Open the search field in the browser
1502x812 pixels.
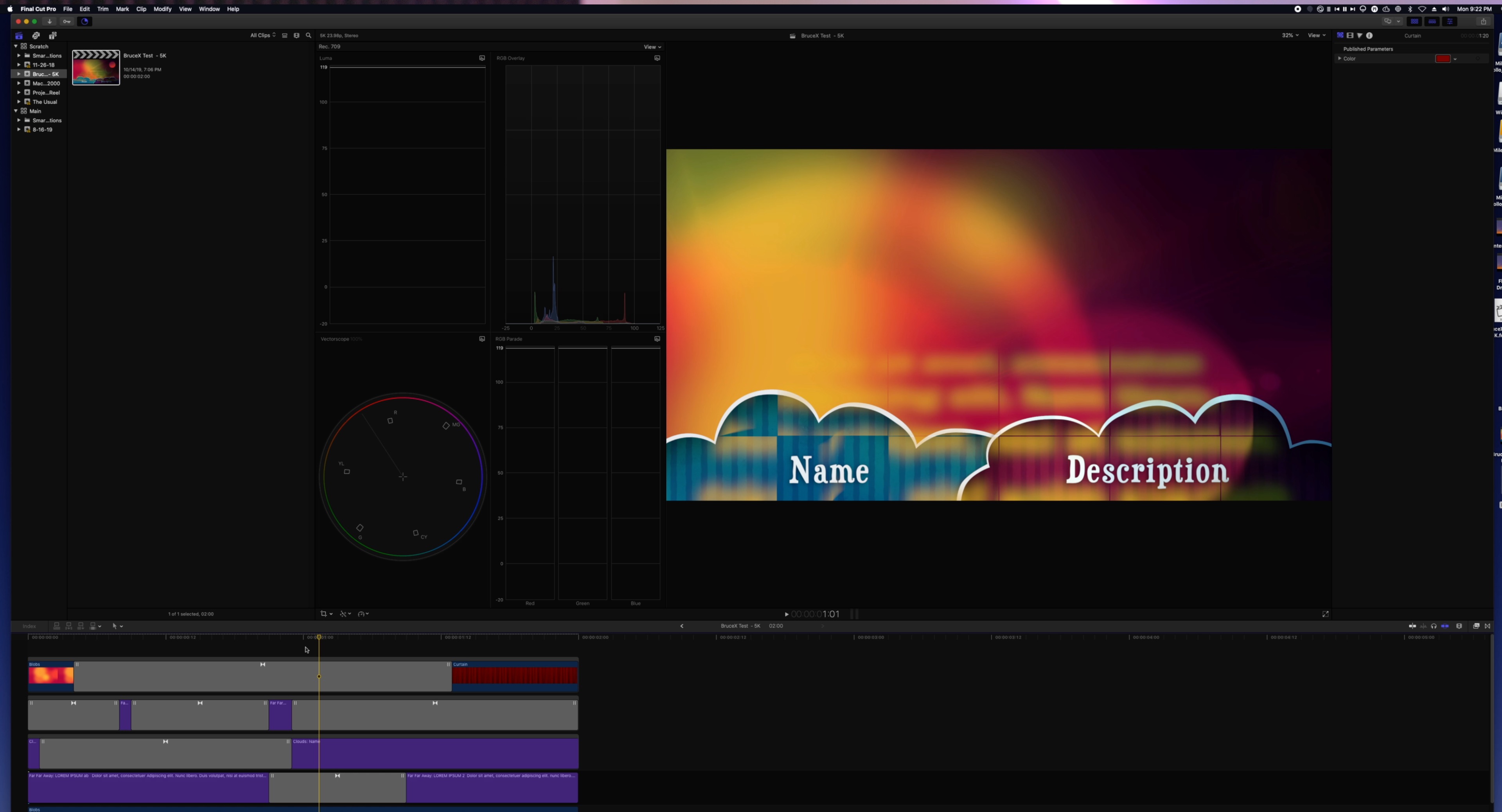309,36
